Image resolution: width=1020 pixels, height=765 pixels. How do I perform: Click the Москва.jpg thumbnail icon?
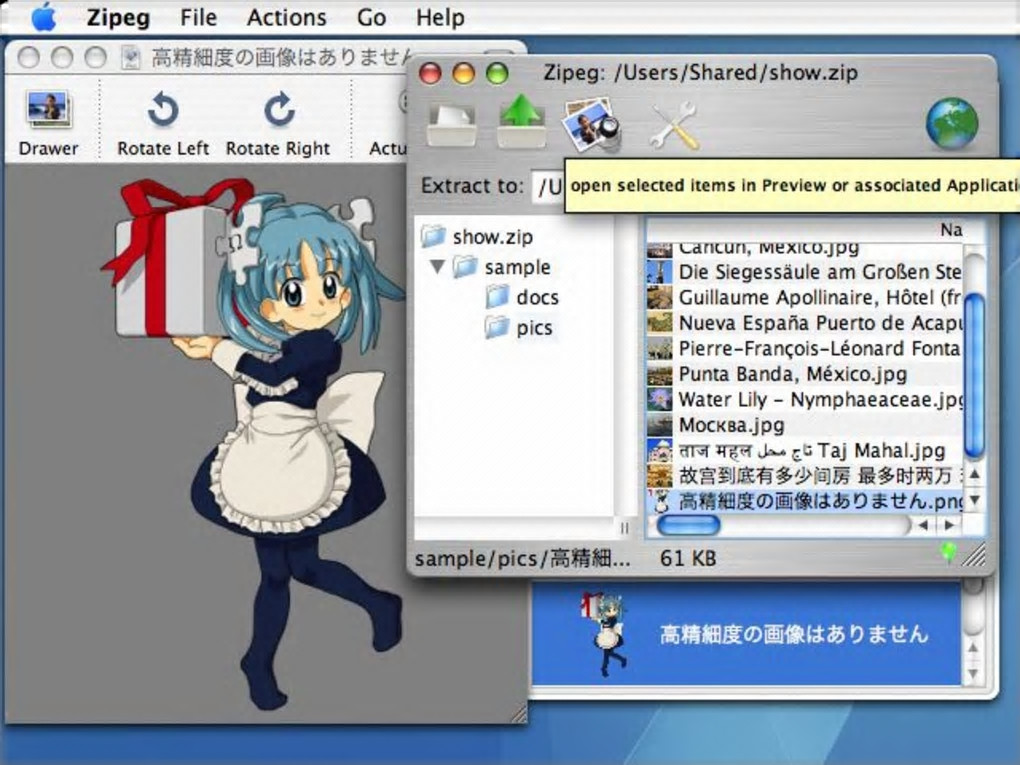660,425
